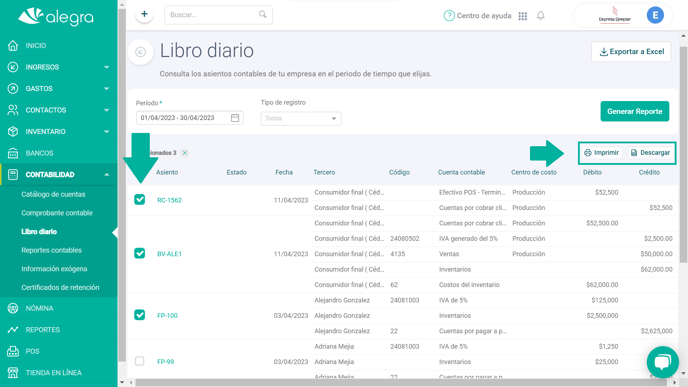Click the Contabilidad sidebar icon
Image resolution: width=688 pixels, height=387 pixels.
coord(13,175)
